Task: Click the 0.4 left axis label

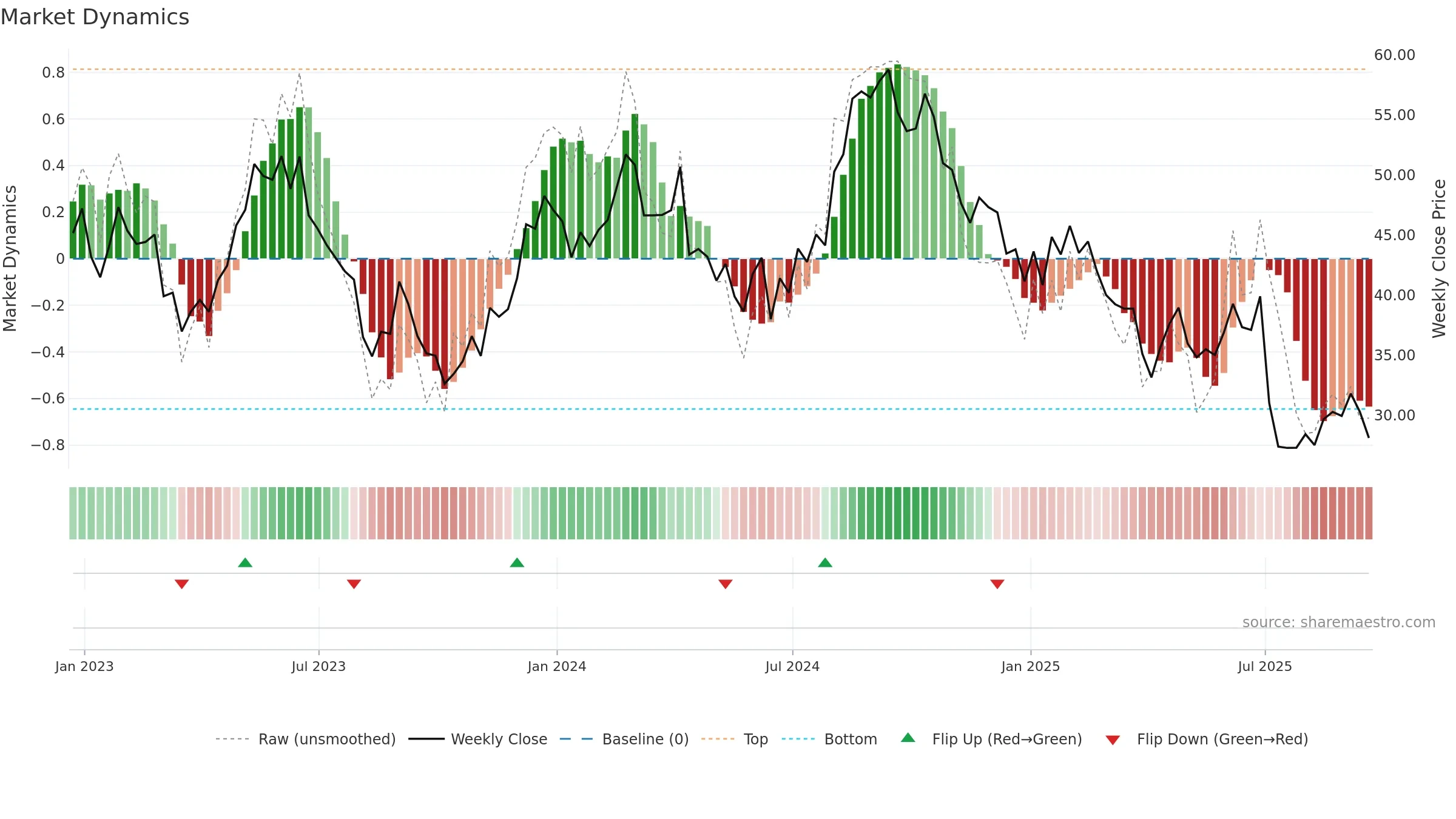Action: [x=53, y=166]
